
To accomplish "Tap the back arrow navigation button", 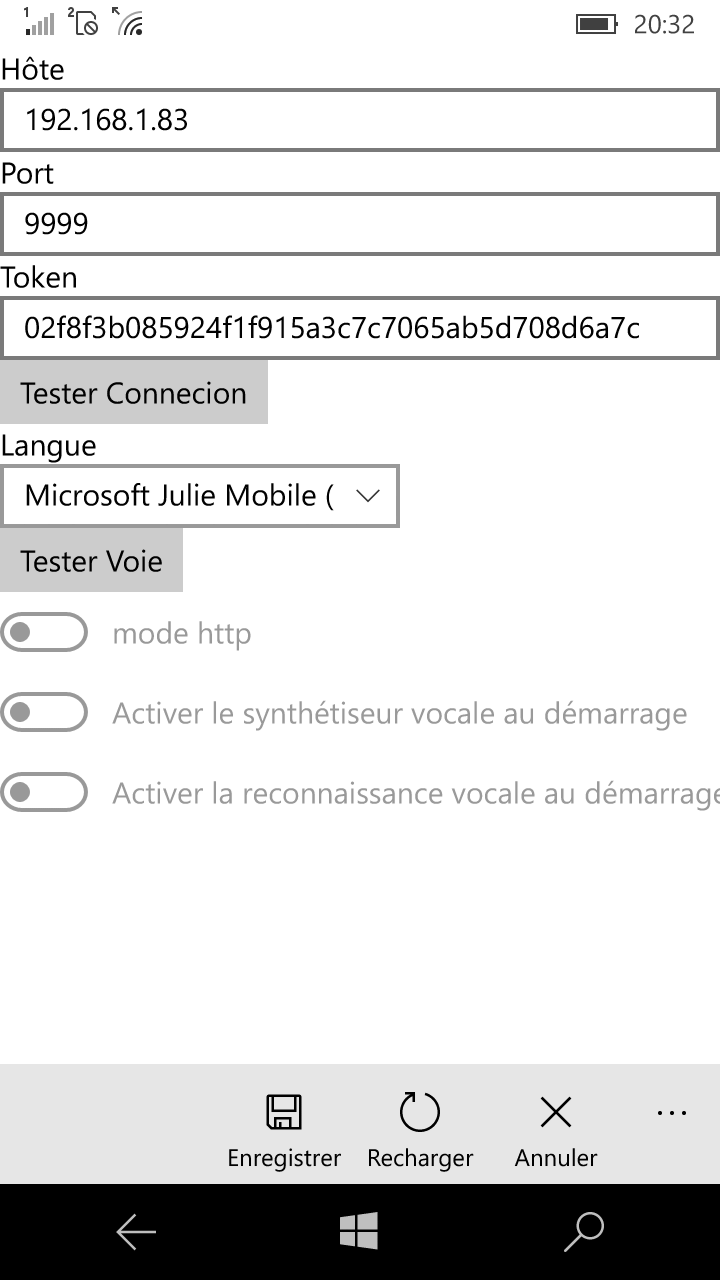I will coord(136,1232).
